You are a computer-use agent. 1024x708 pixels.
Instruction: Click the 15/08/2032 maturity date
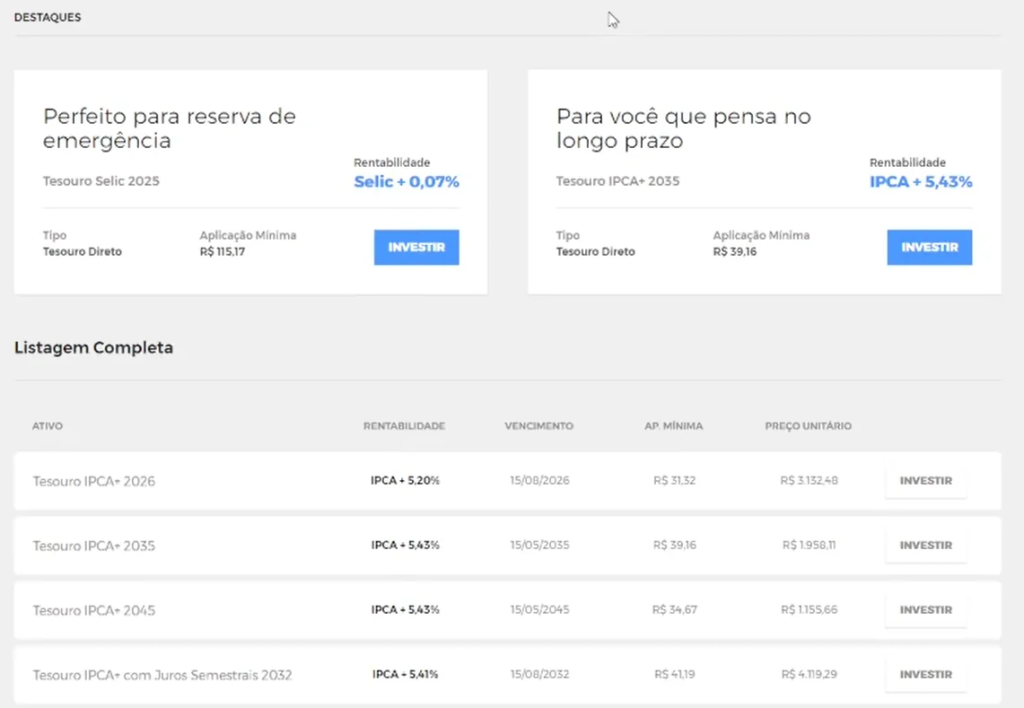(x=539, y=674)
